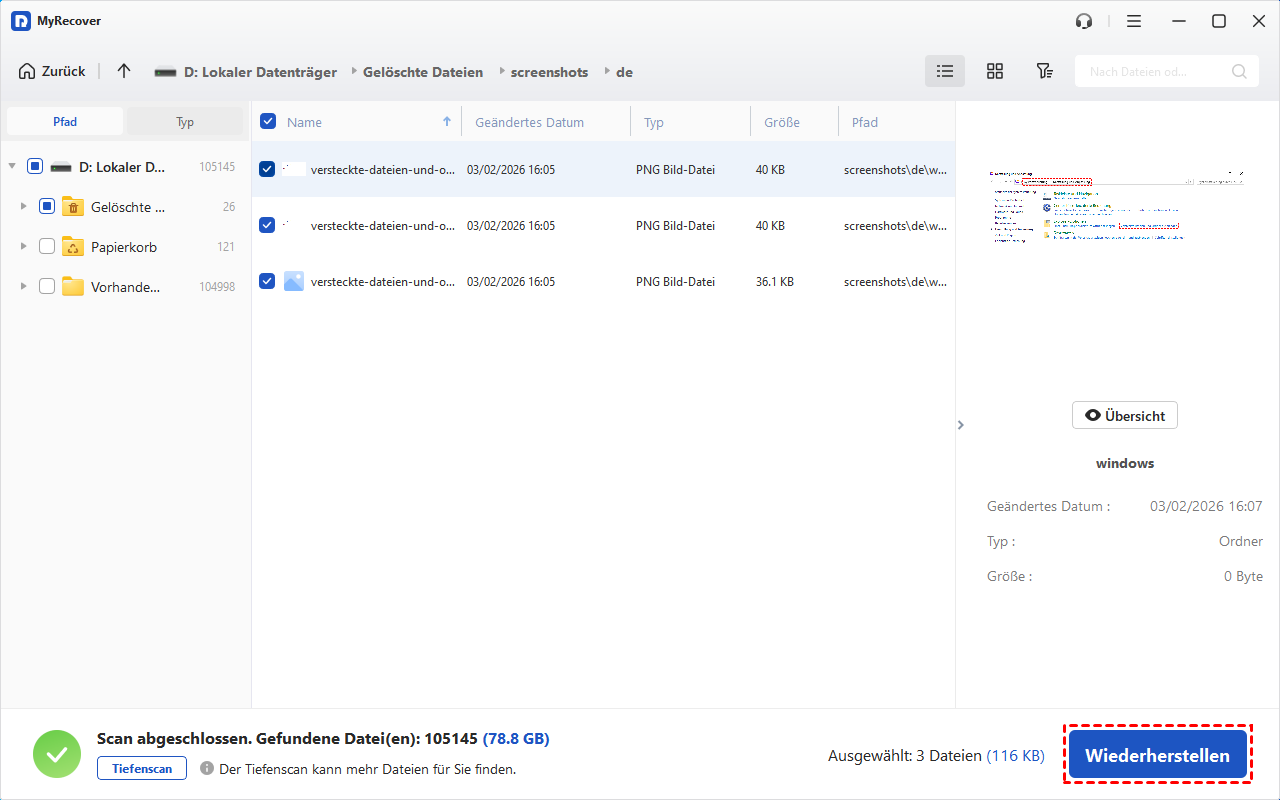Start a Tiefenscan
The height and width of the screenshot is (800, 1280).
pos(142,769)
